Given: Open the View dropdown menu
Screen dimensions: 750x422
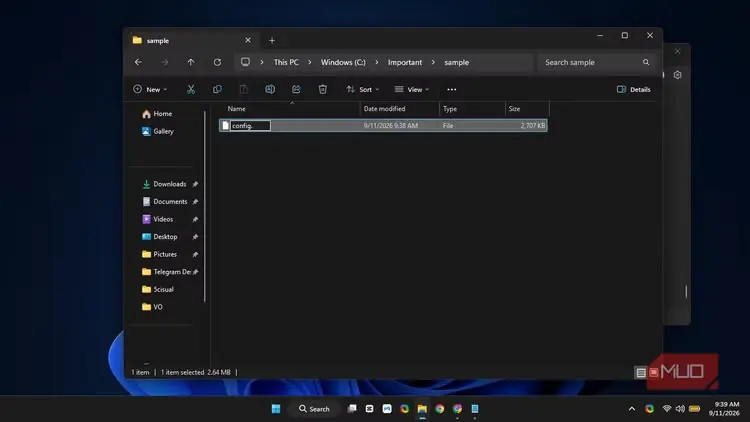Looking at the screenshot, I should point(412,89).
